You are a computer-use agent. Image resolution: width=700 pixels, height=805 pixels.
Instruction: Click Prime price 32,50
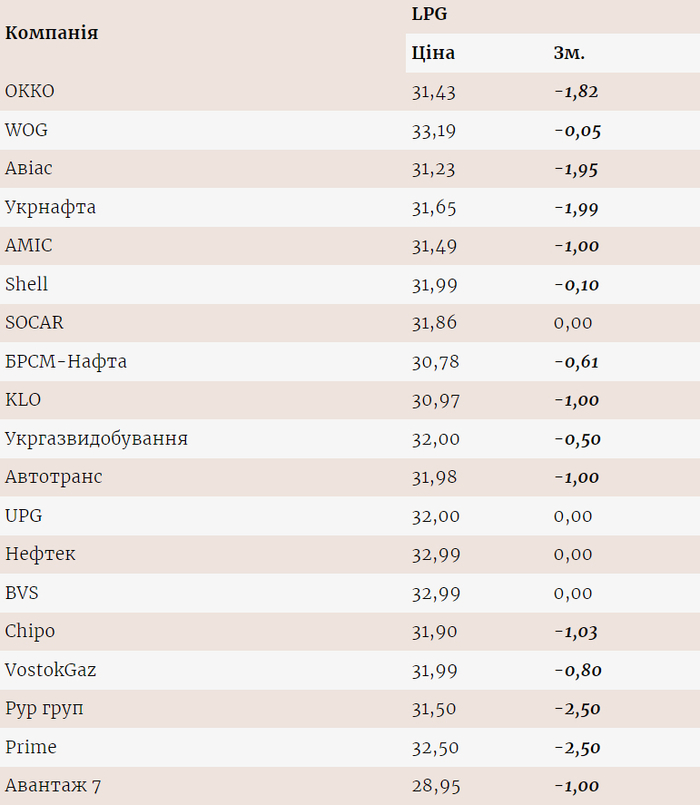(434, 748)
